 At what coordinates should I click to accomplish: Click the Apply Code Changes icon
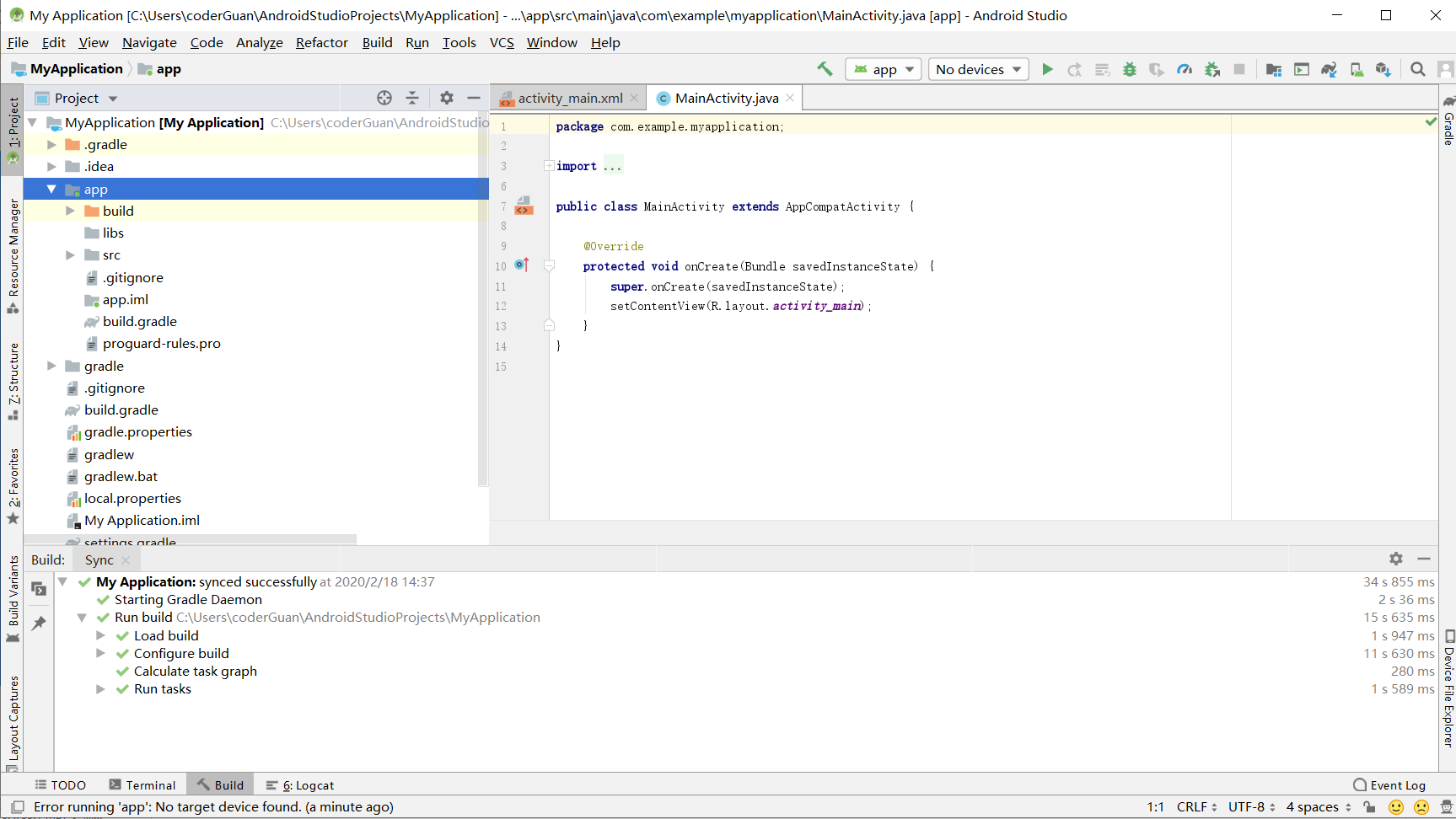(1102, 69)
